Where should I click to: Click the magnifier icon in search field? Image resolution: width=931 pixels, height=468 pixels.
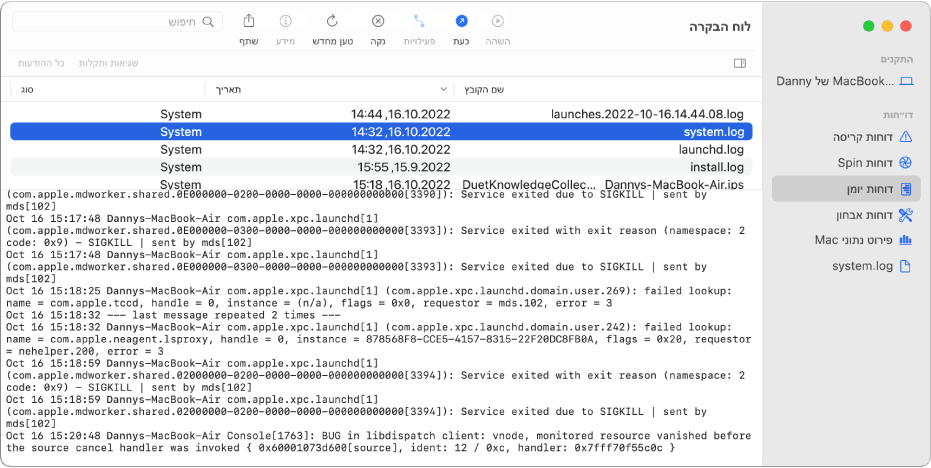(208, 22)
